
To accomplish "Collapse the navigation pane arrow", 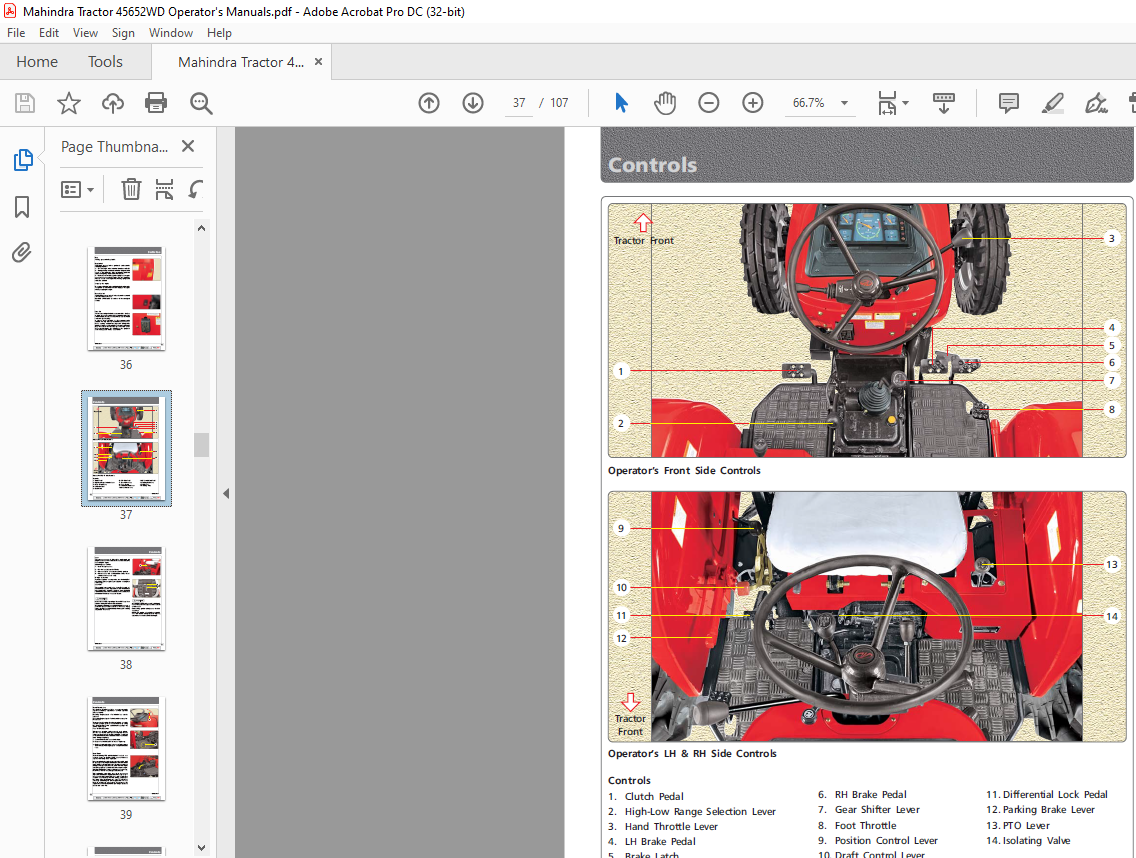I will point(226,493).
